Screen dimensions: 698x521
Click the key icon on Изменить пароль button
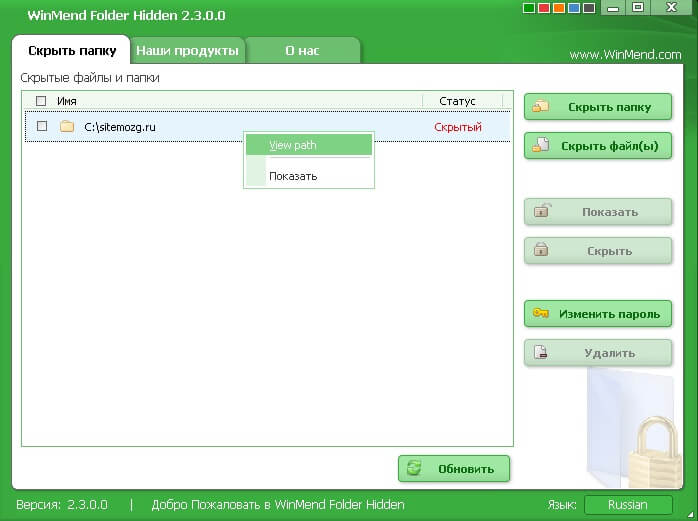click(x=541, y=314)
